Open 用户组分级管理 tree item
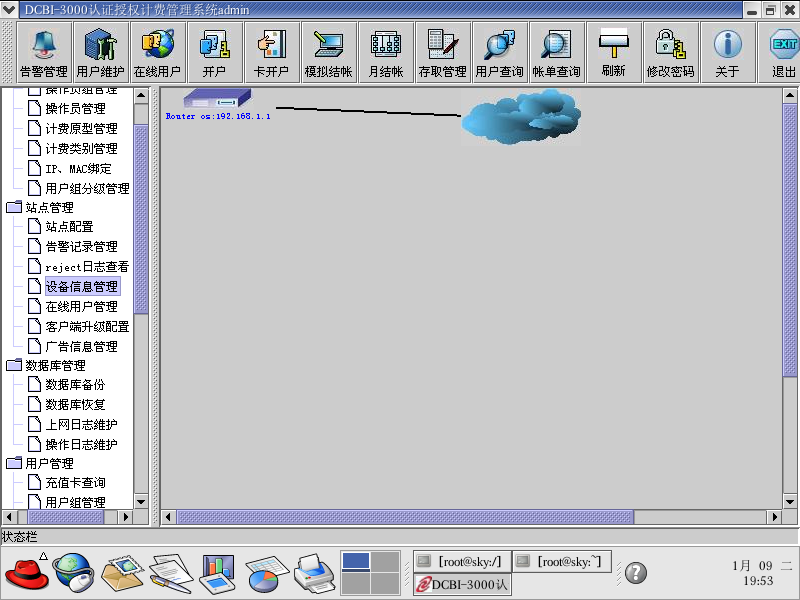Screen dimensions: 800x600 tap(87, 188)
